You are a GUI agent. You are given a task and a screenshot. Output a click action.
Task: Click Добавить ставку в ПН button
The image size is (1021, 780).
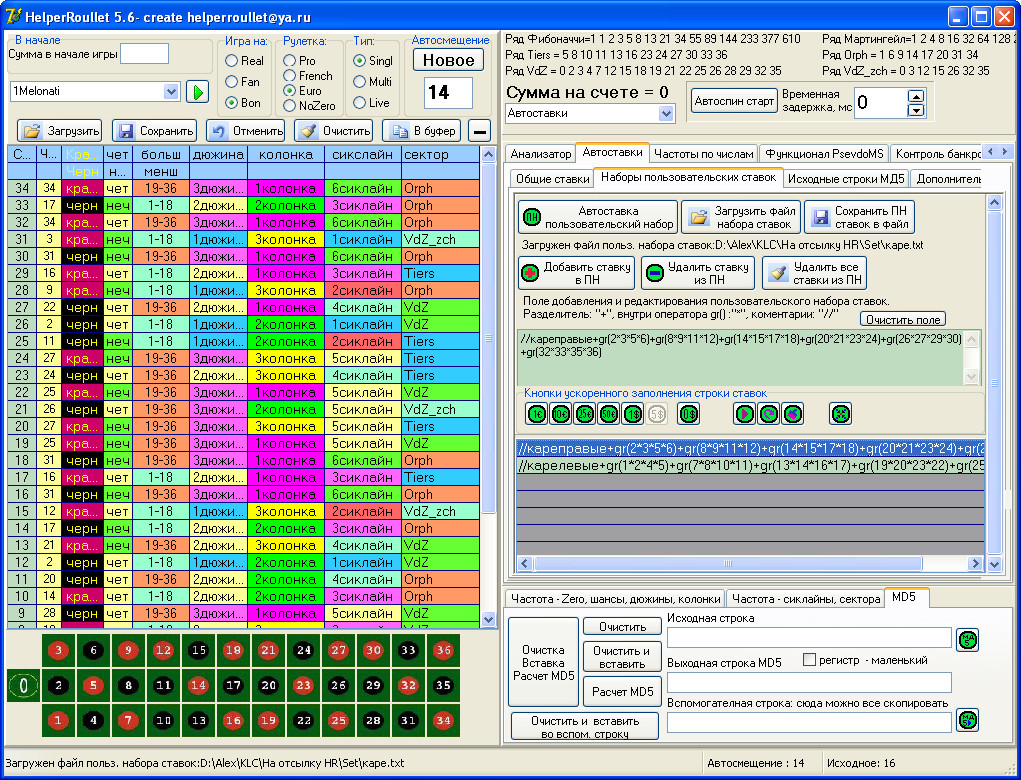577,273
